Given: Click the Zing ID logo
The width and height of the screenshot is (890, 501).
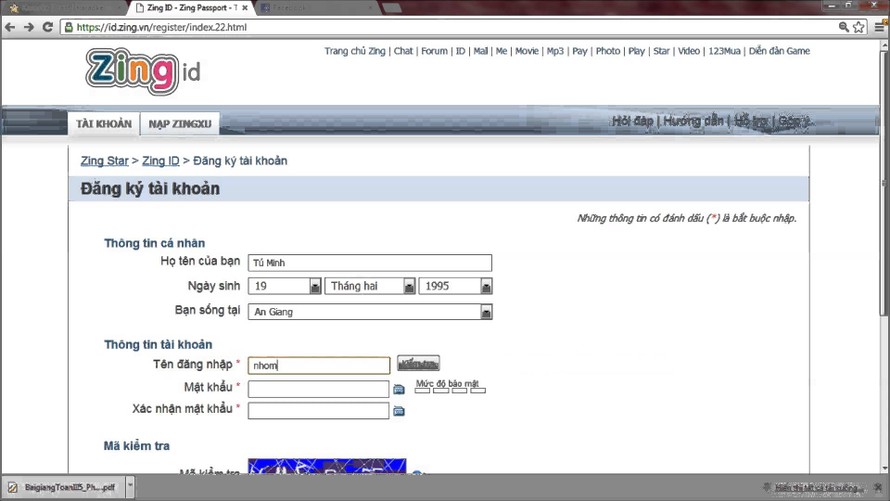Looking at the screenshot, I should [x=143, y=71].
